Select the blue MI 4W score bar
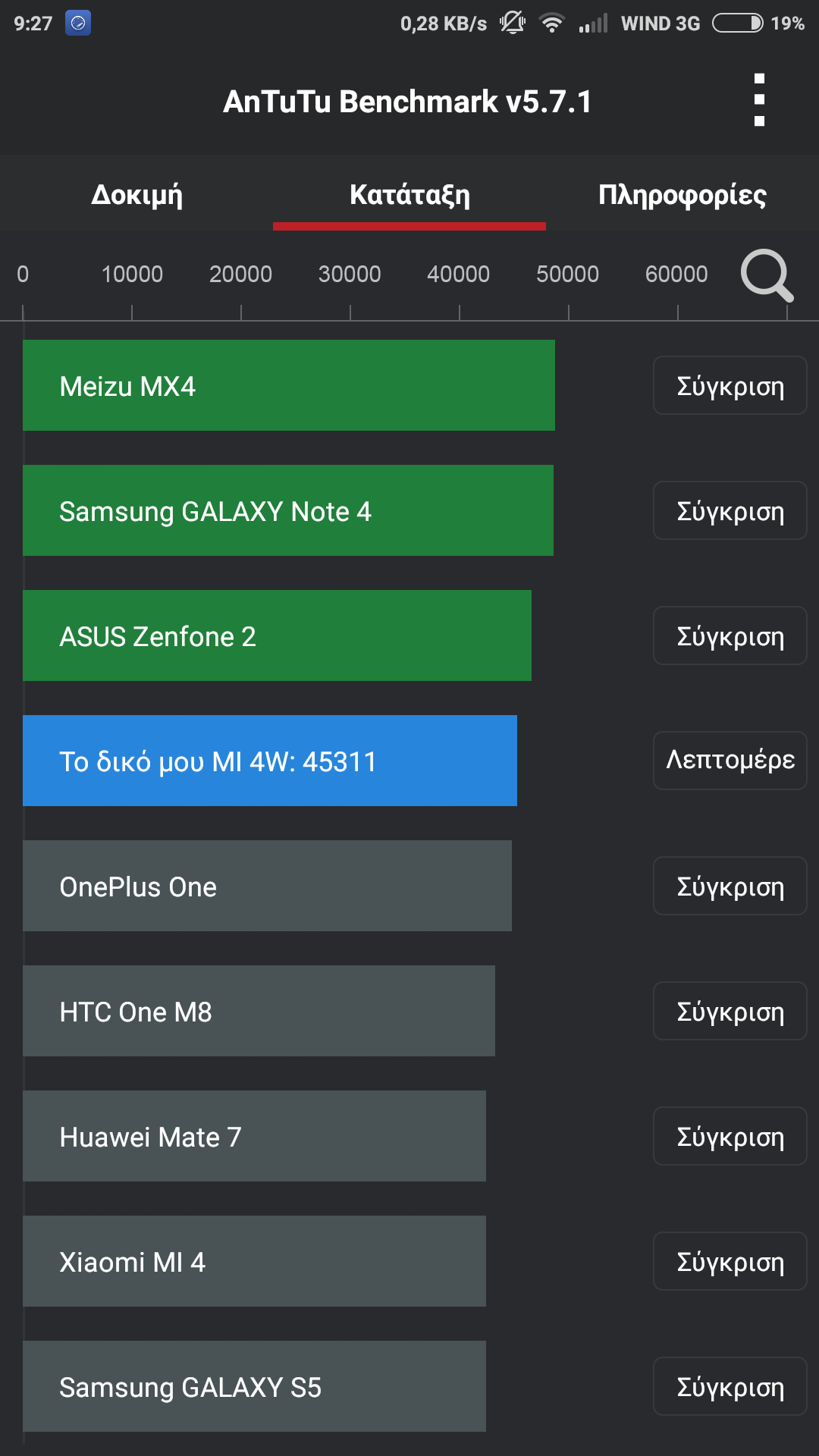The height and width of the screenshot is (1456, 819). pos(269,761)
